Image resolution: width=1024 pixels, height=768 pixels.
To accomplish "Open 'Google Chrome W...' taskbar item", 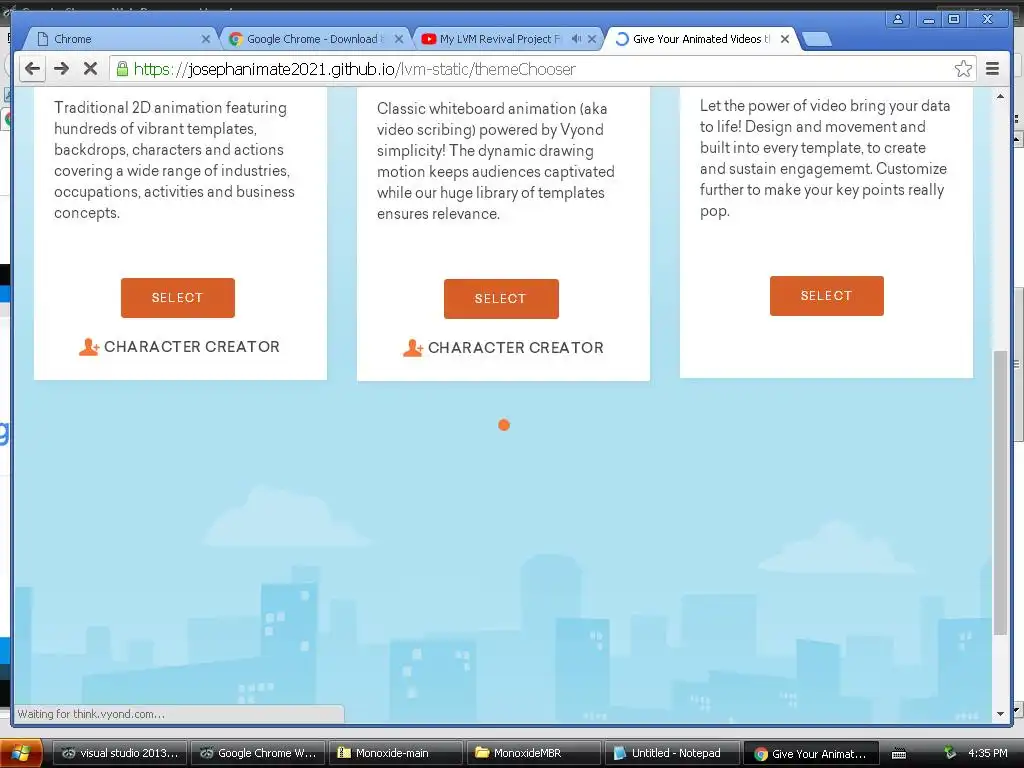I will tap(258, 753).
